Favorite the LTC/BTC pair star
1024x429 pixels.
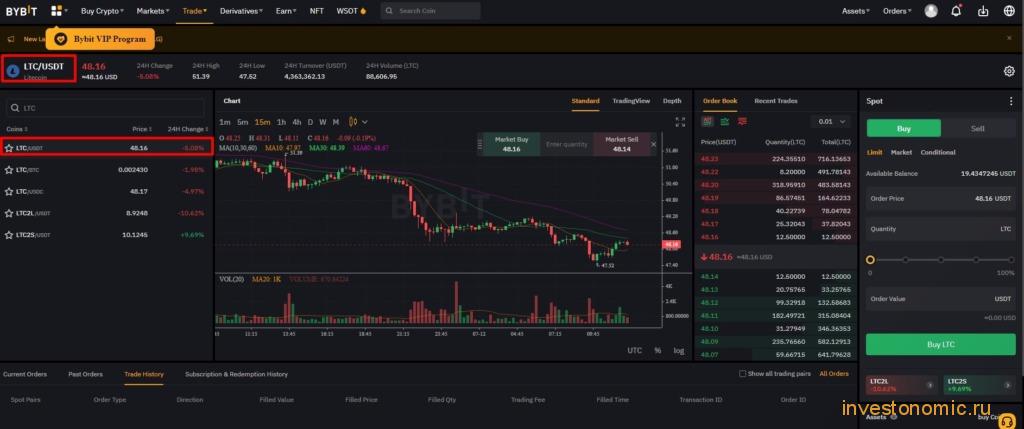coord(9,170)
